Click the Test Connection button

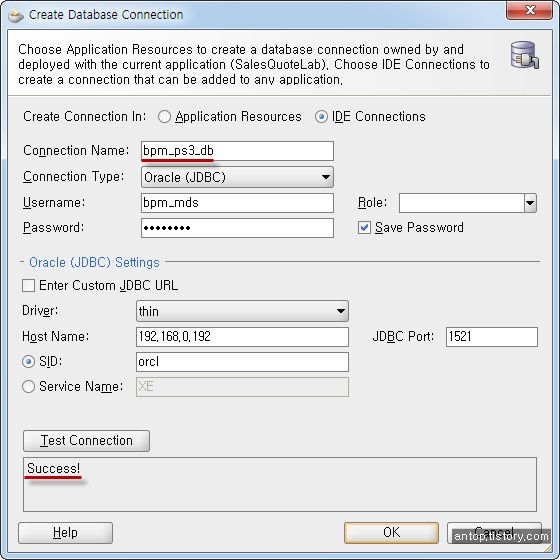click(86, 441)
